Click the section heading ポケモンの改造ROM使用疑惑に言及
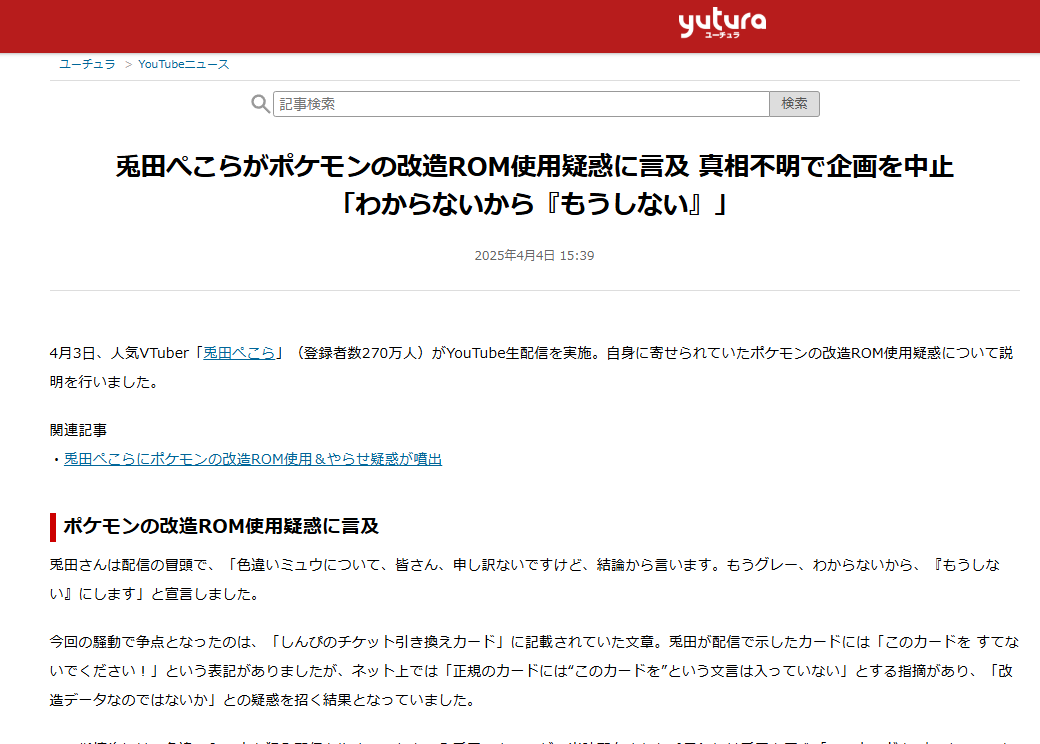Screen dimensions: 1040x744 pyautogui.click(x=221, y=527)
